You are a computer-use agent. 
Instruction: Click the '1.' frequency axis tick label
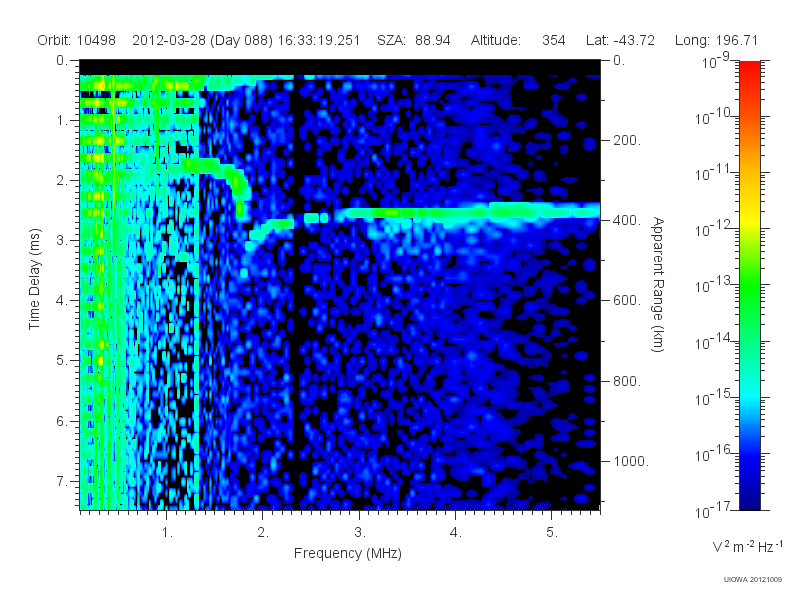tap(167, 533)
